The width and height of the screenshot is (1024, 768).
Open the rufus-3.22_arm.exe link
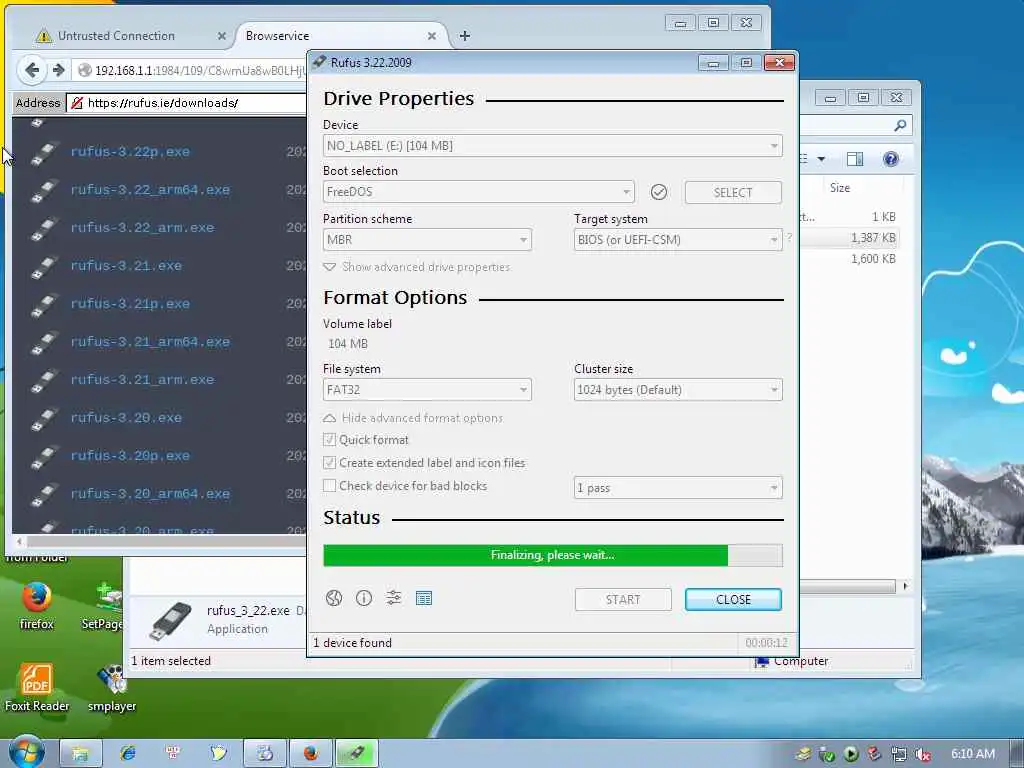tap(142, 228)
